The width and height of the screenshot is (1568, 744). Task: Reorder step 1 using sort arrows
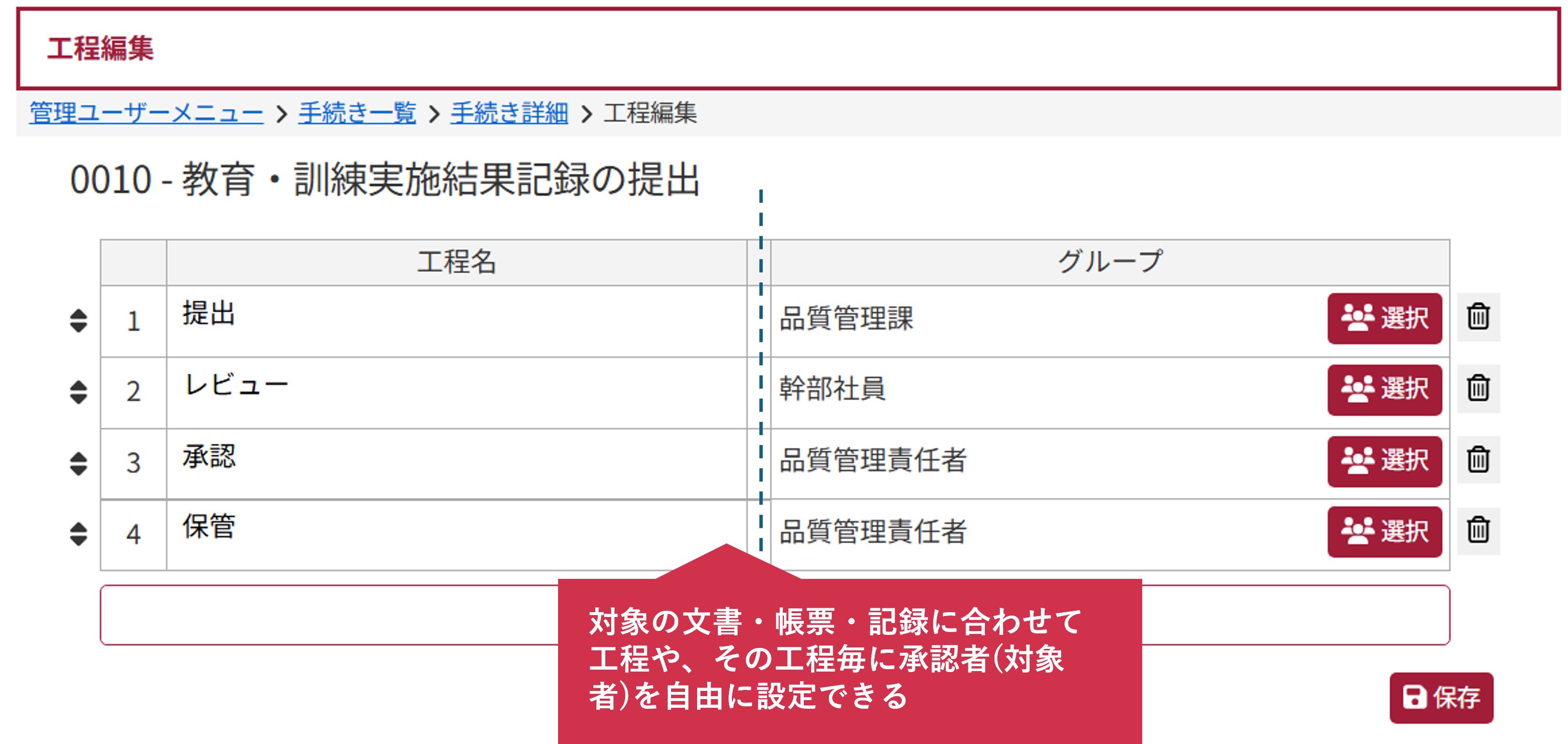point(79,320)
